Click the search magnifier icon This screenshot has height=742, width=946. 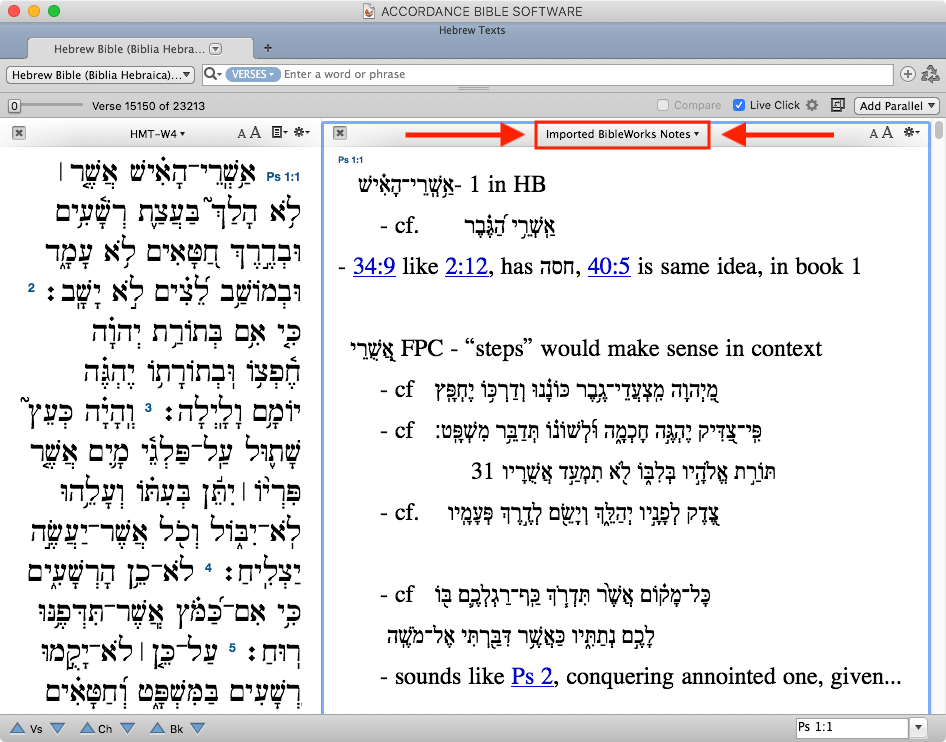tap(212, 74)
